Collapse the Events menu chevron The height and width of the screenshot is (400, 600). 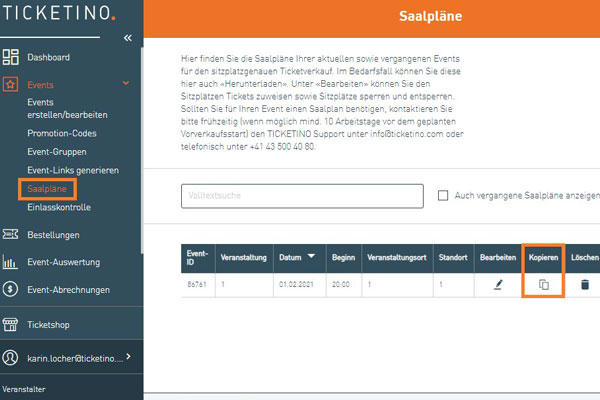click(x=125, y=86)
